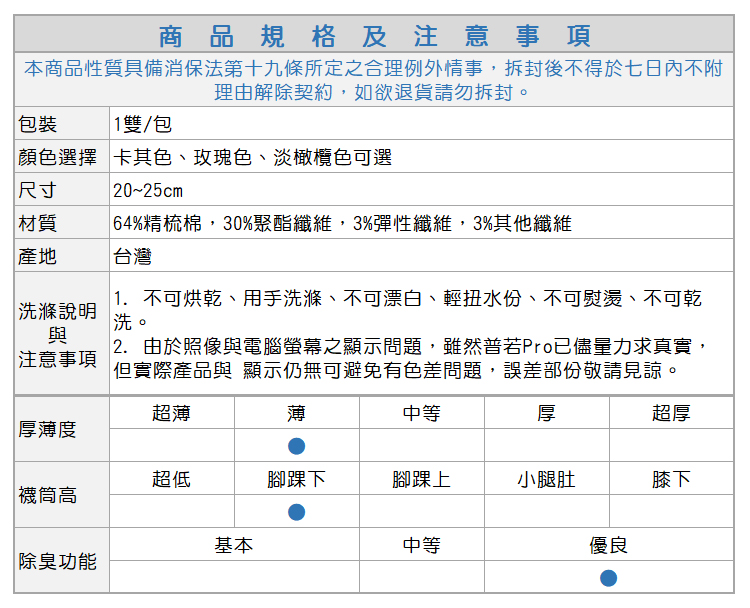Click the 腳踝上 header
Viewport: 750px width, 608px height.
point(421,479)
